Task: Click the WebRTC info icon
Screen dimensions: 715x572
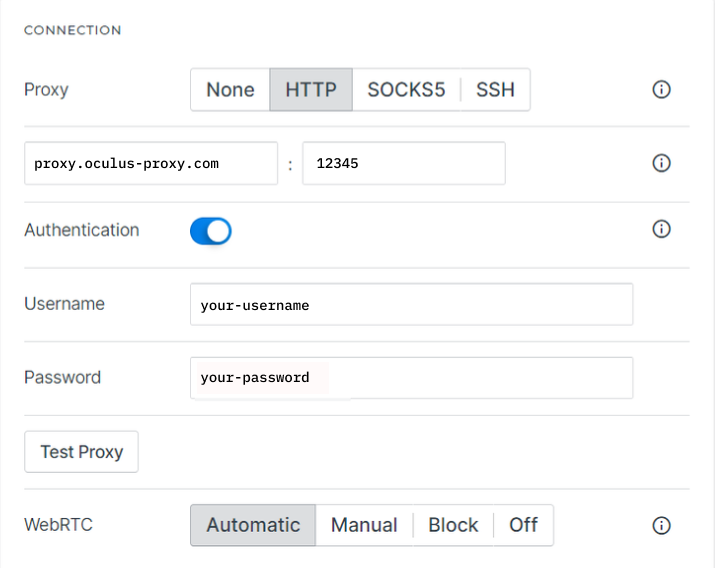Action: (x=661, y=525)
